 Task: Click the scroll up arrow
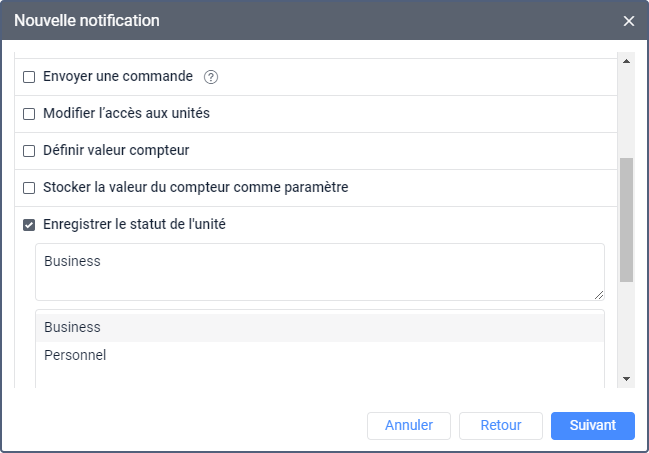627,61
